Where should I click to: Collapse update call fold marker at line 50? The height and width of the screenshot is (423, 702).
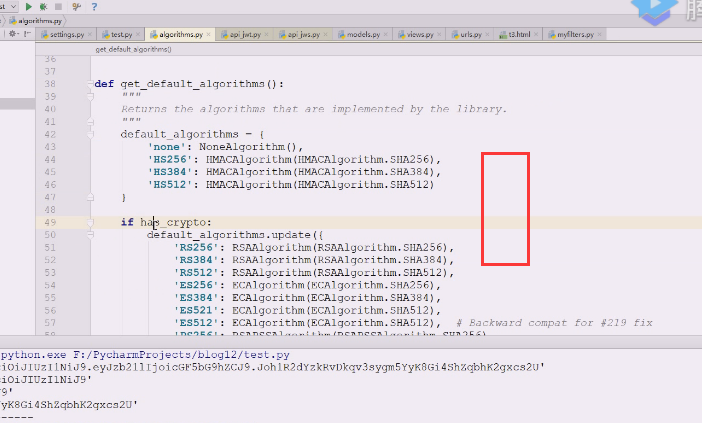click(x=90, y=235)
